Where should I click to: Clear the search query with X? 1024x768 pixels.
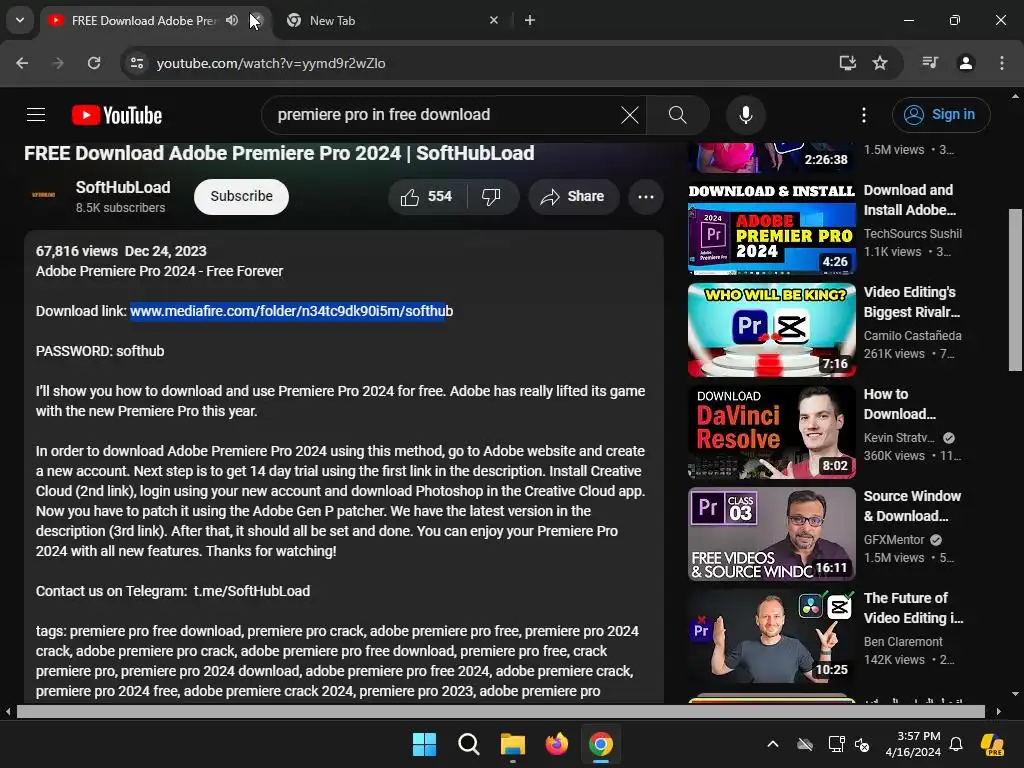point(630,116)
